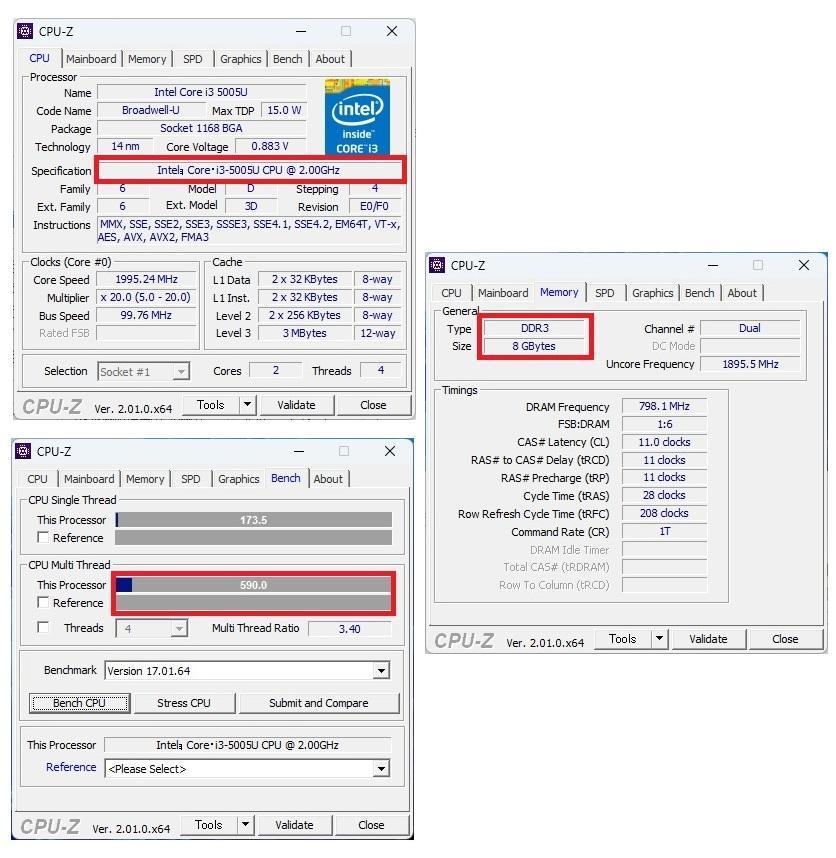This screenshot has height=858, width=836.
Task: Click CPU-Z app icon in top-left window
Action: point(25,31)
